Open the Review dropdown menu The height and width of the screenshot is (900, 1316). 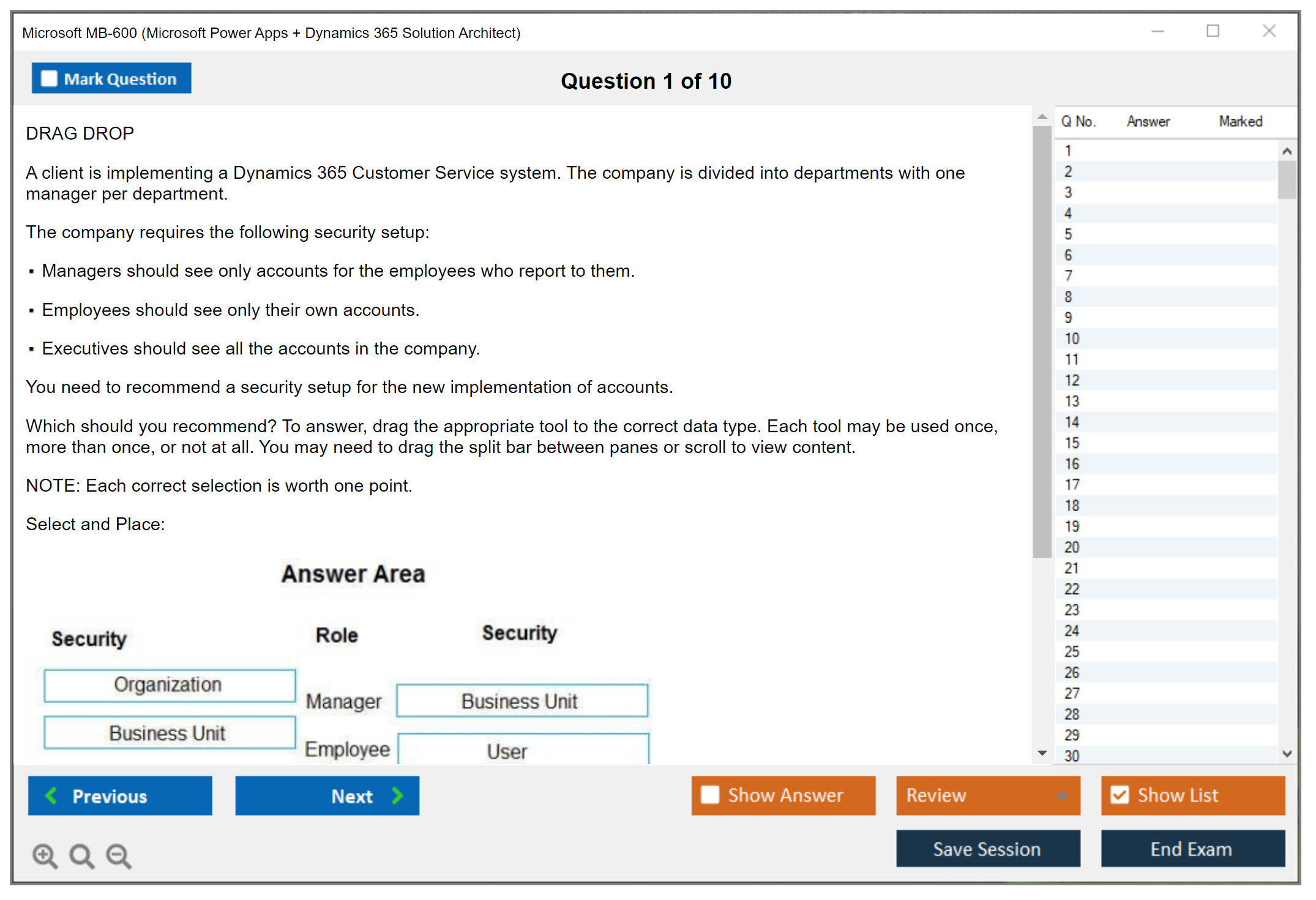click(x=1062, y=795)
